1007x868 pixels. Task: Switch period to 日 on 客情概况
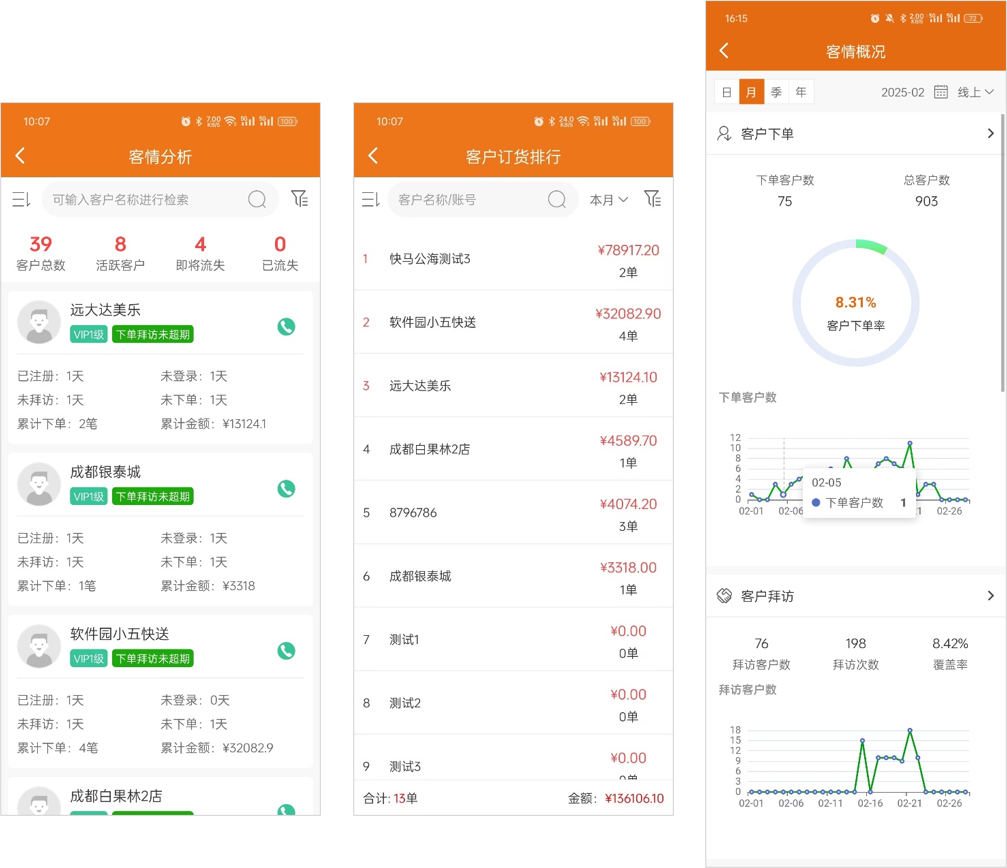[726, 91]
